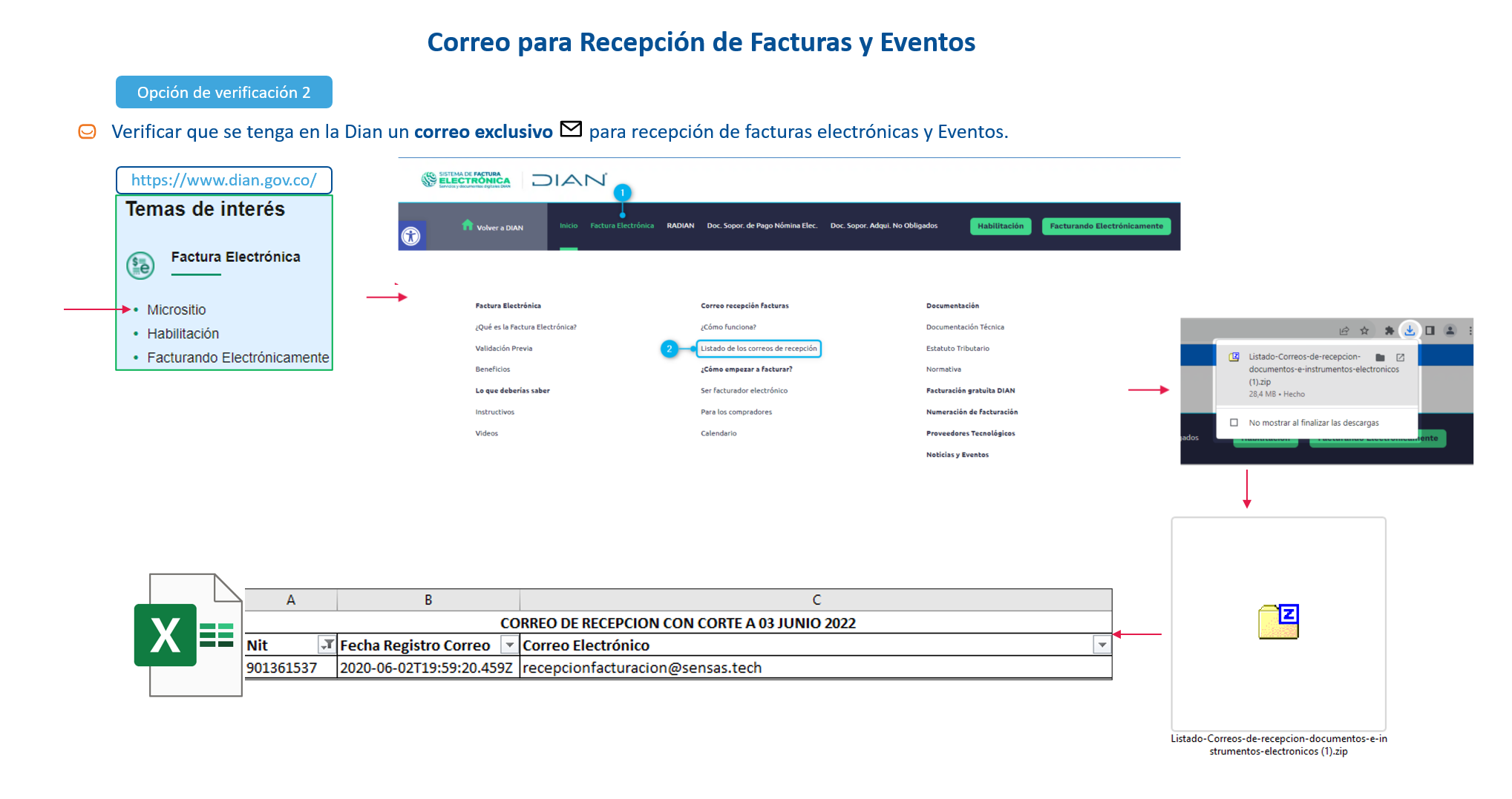Open the Nit column filter dropdown
Screen dimensions: 1512x799
coord(327,645)
